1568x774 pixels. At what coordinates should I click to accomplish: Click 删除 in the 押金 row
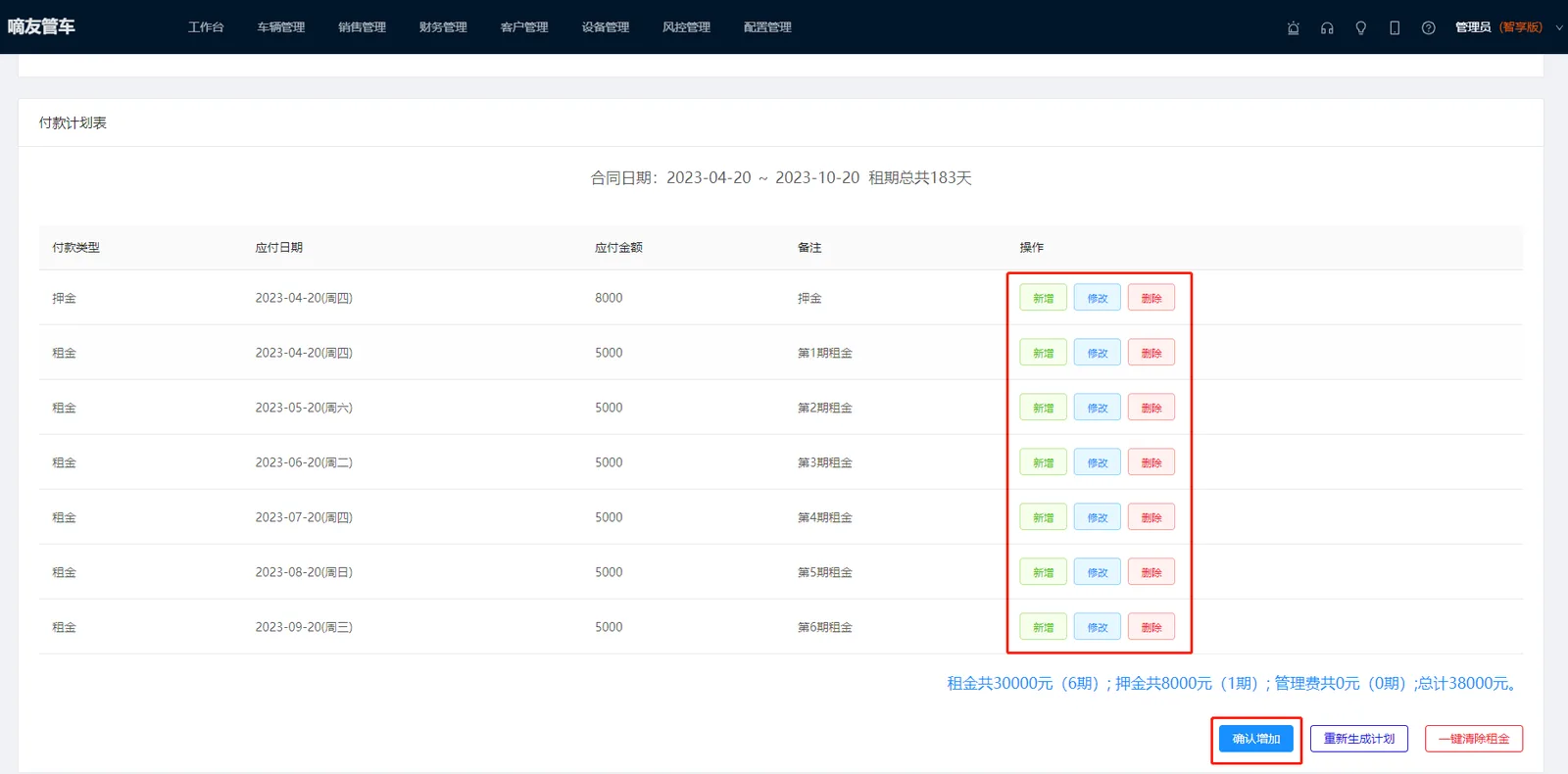coord(1151,298)
